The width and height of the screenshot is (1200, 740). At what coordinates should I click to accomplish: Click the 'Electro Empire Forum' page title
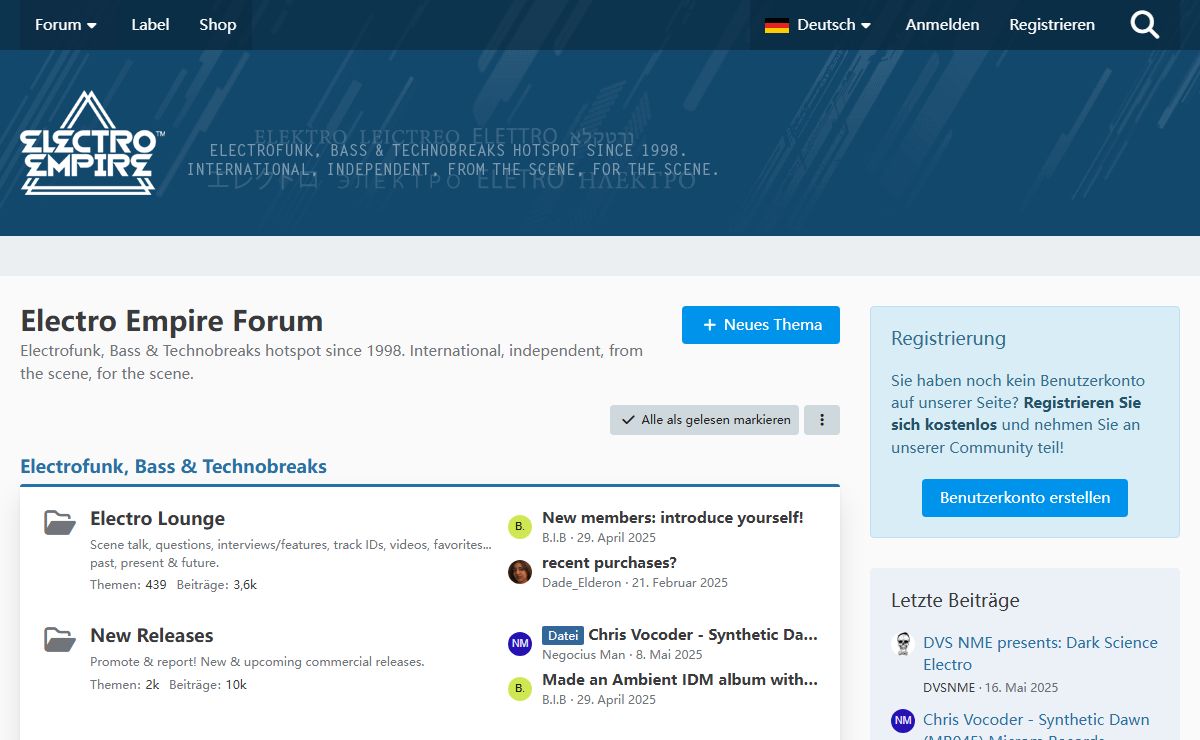(x=172, y=321)
